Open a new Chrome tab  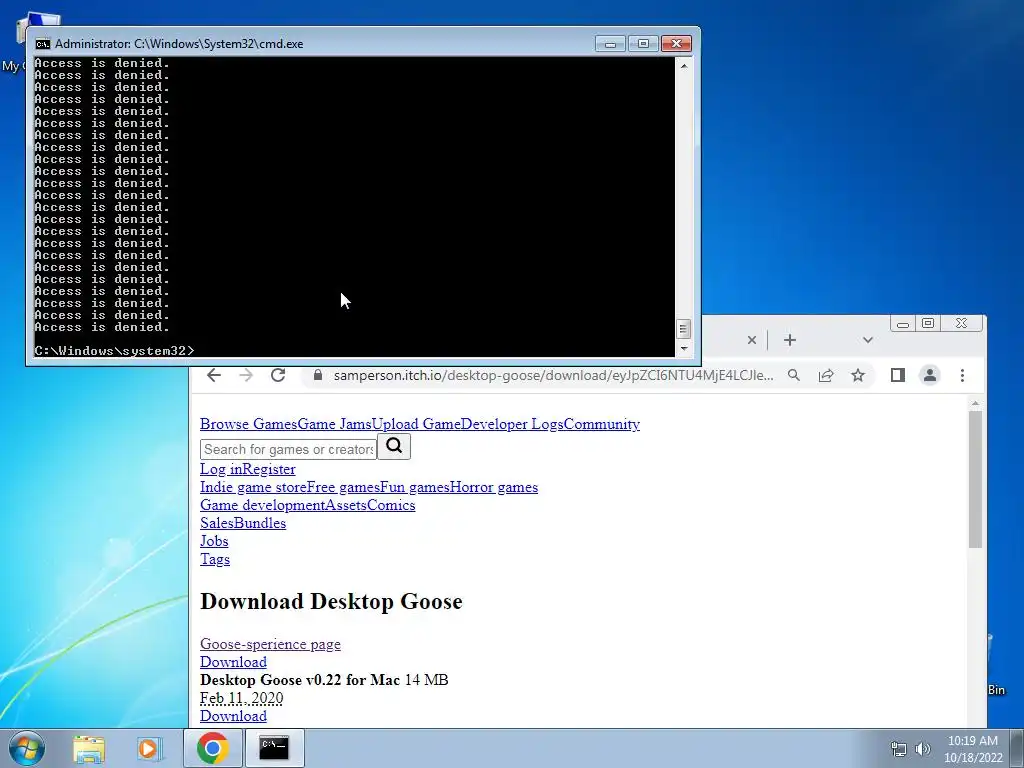pos(790,340)
